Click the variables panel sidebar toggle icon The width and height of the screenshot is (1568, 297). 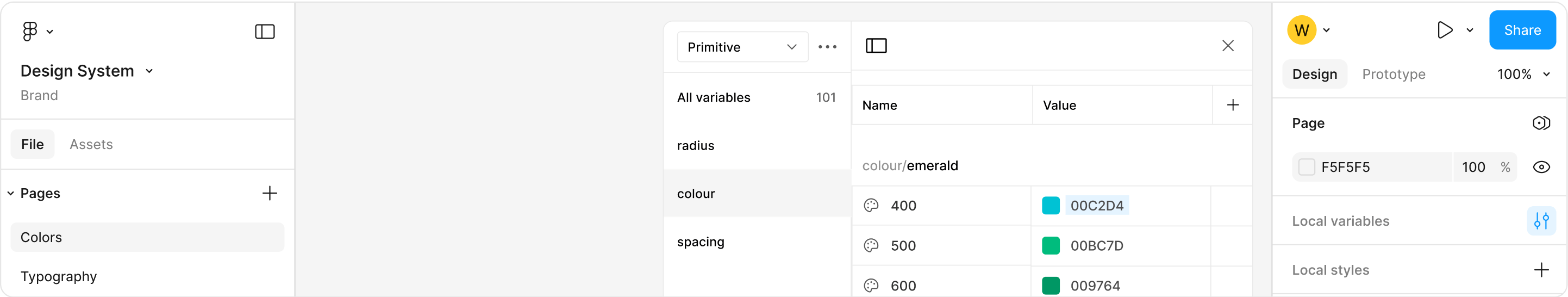pyautogui.click(x=876, y=46)
